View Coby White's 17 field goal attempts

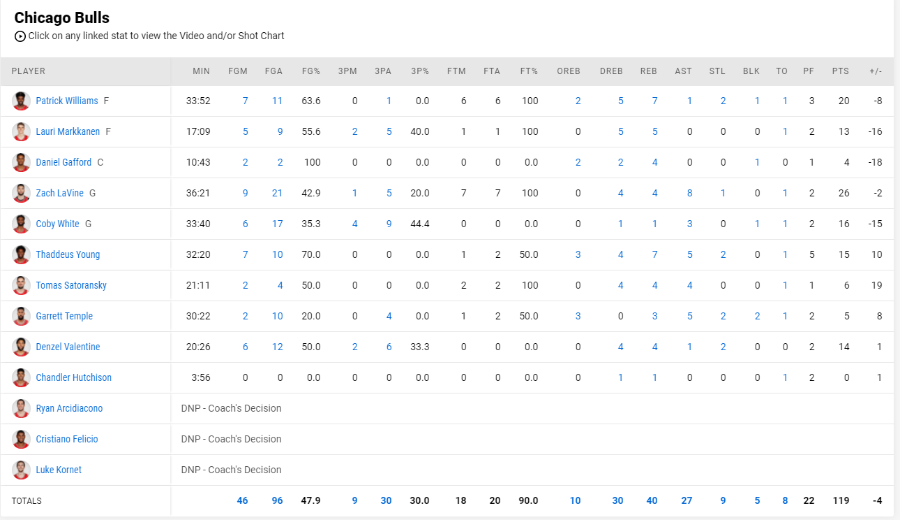click(x=277, y=224)
